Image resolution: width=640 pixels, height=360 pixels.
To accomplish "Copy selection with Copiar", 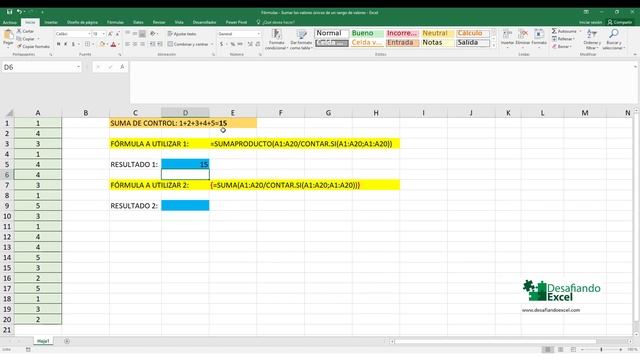I will click(x=26, y=39).
